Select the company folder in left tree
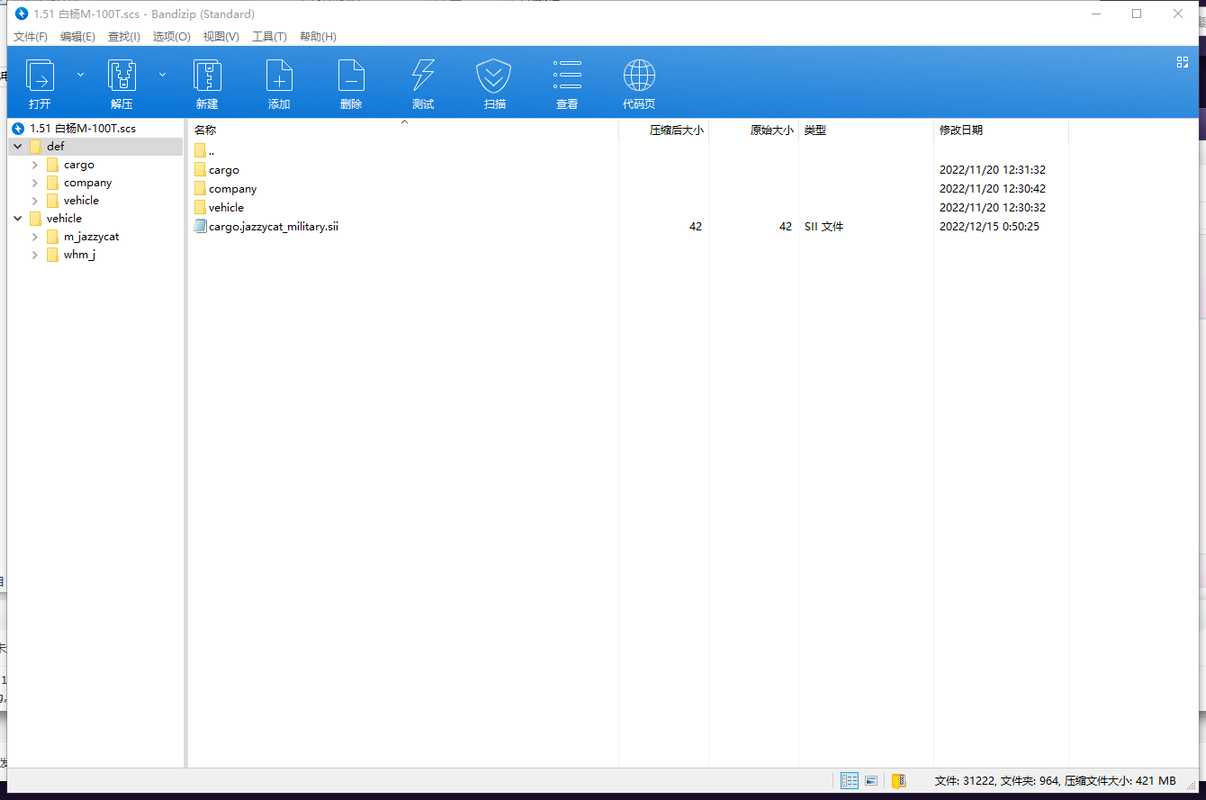1206x800 pixels. [x=88, y=183]
